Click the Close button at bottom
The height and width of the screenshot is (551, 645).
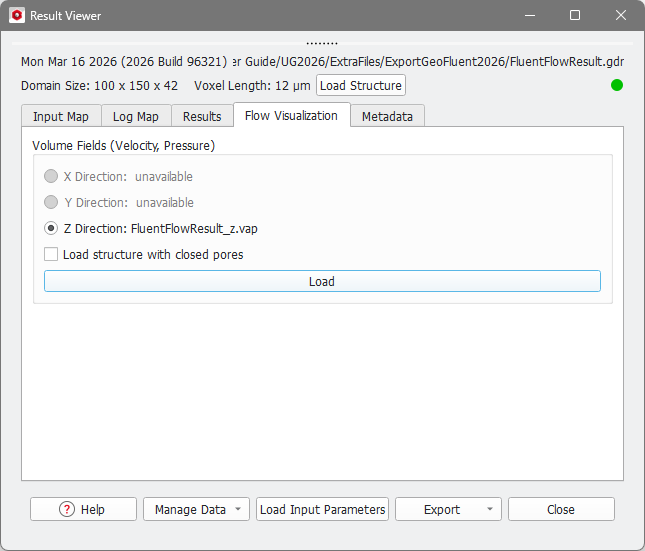tap(561, 509)
